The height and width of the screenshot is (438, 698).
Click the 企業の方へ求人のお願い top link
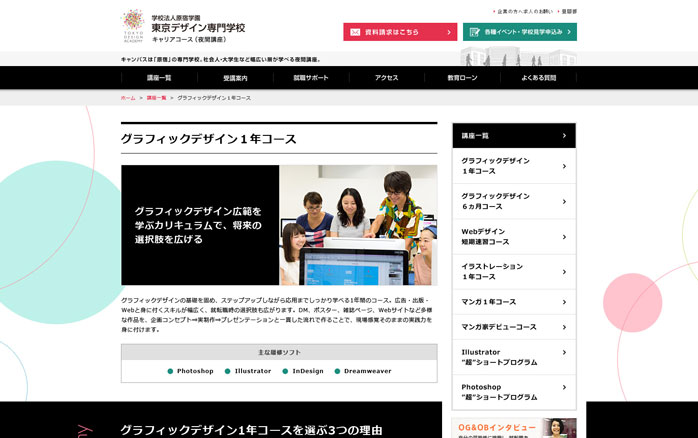[525, 12]
